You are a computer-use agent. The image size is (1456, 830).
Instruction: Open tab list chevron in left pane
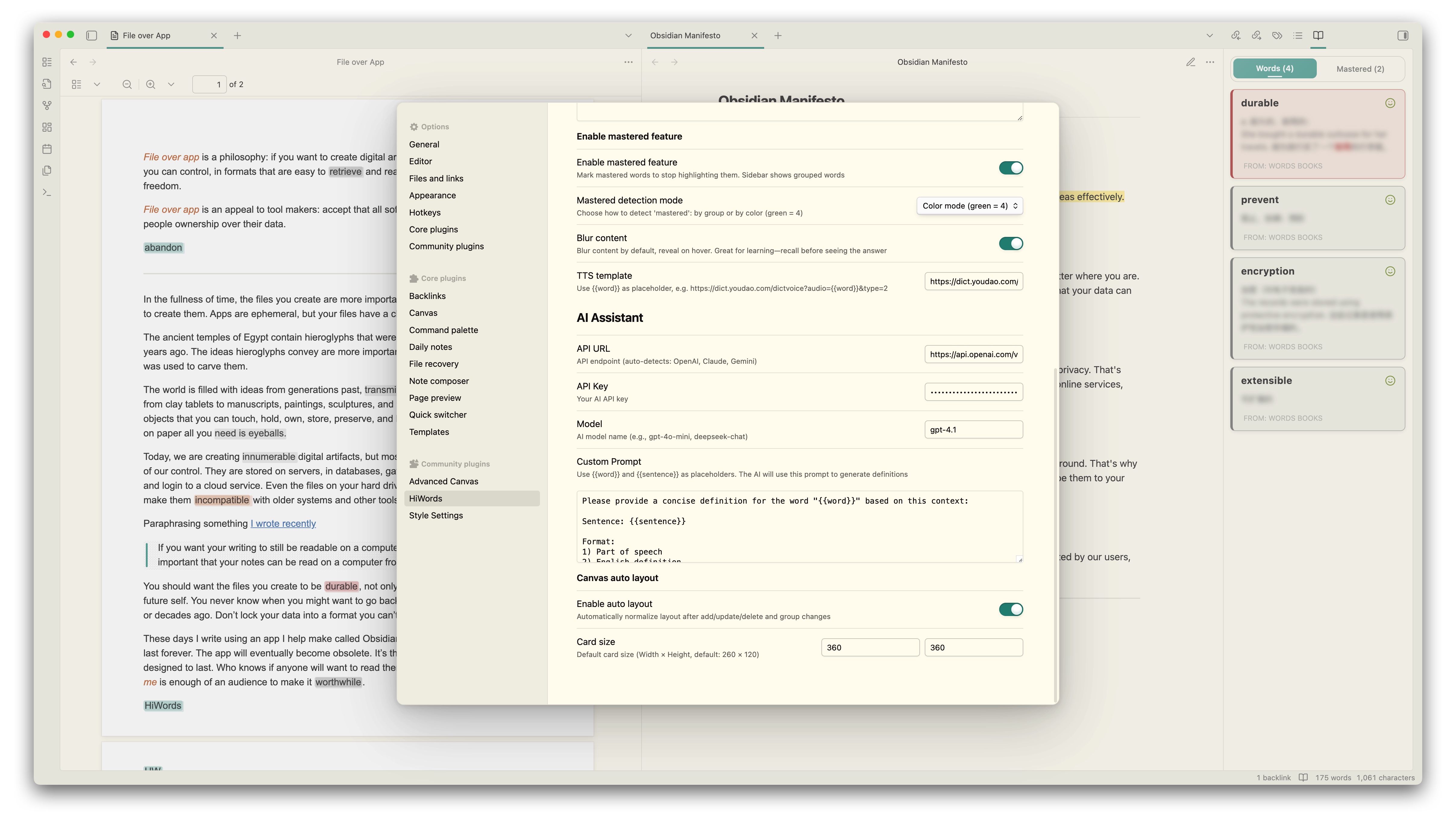628,35
